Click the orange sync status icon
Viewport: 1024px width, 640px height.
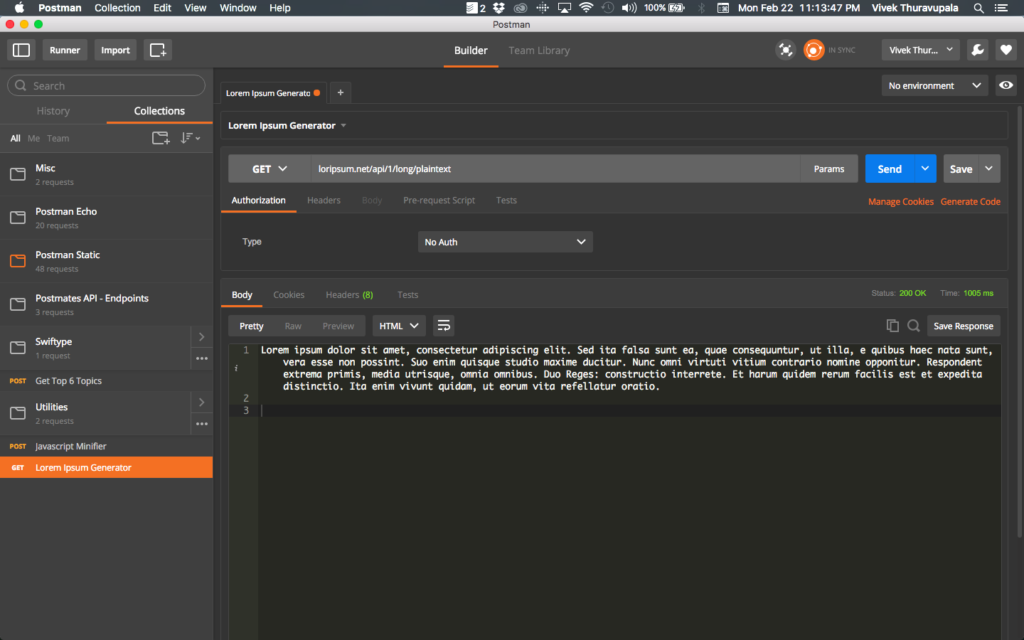tap(814, 50)
